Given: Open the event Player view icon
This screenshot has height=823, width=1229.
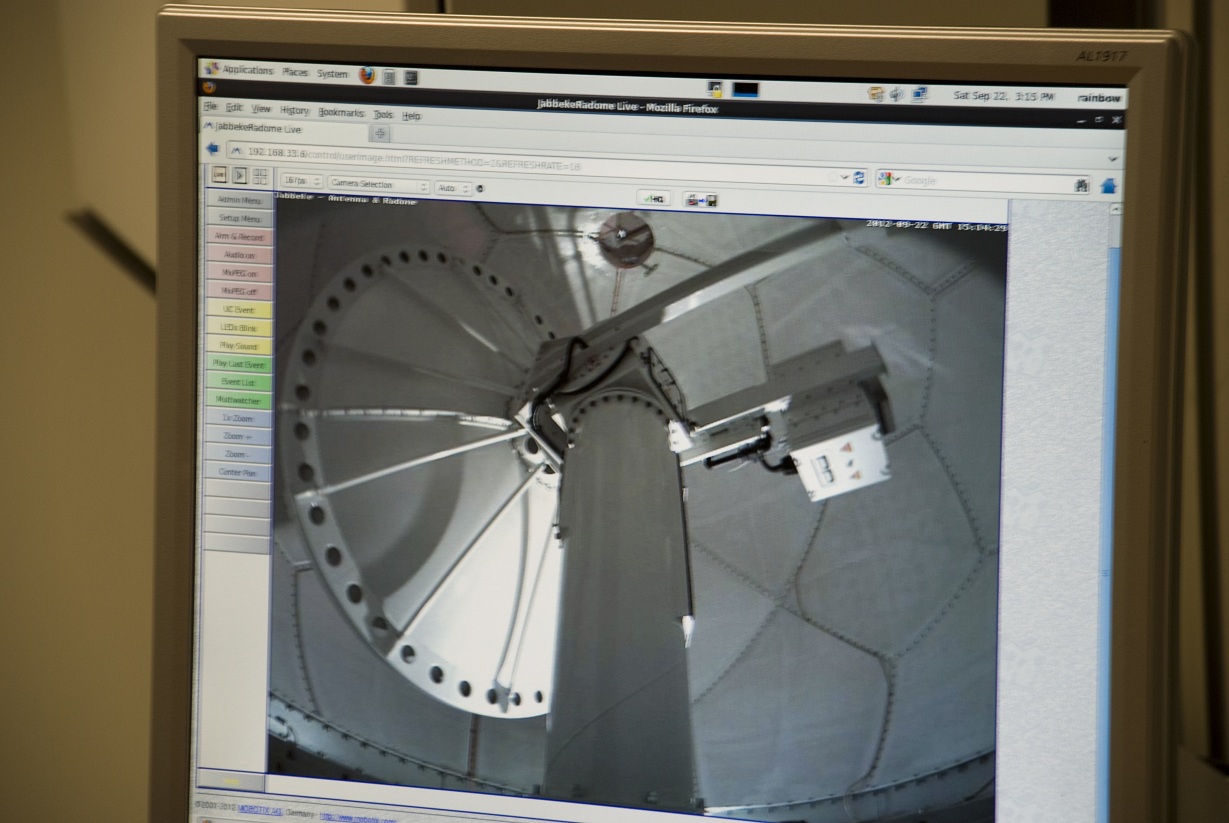Looking at the screenshot, I should 239,175.
